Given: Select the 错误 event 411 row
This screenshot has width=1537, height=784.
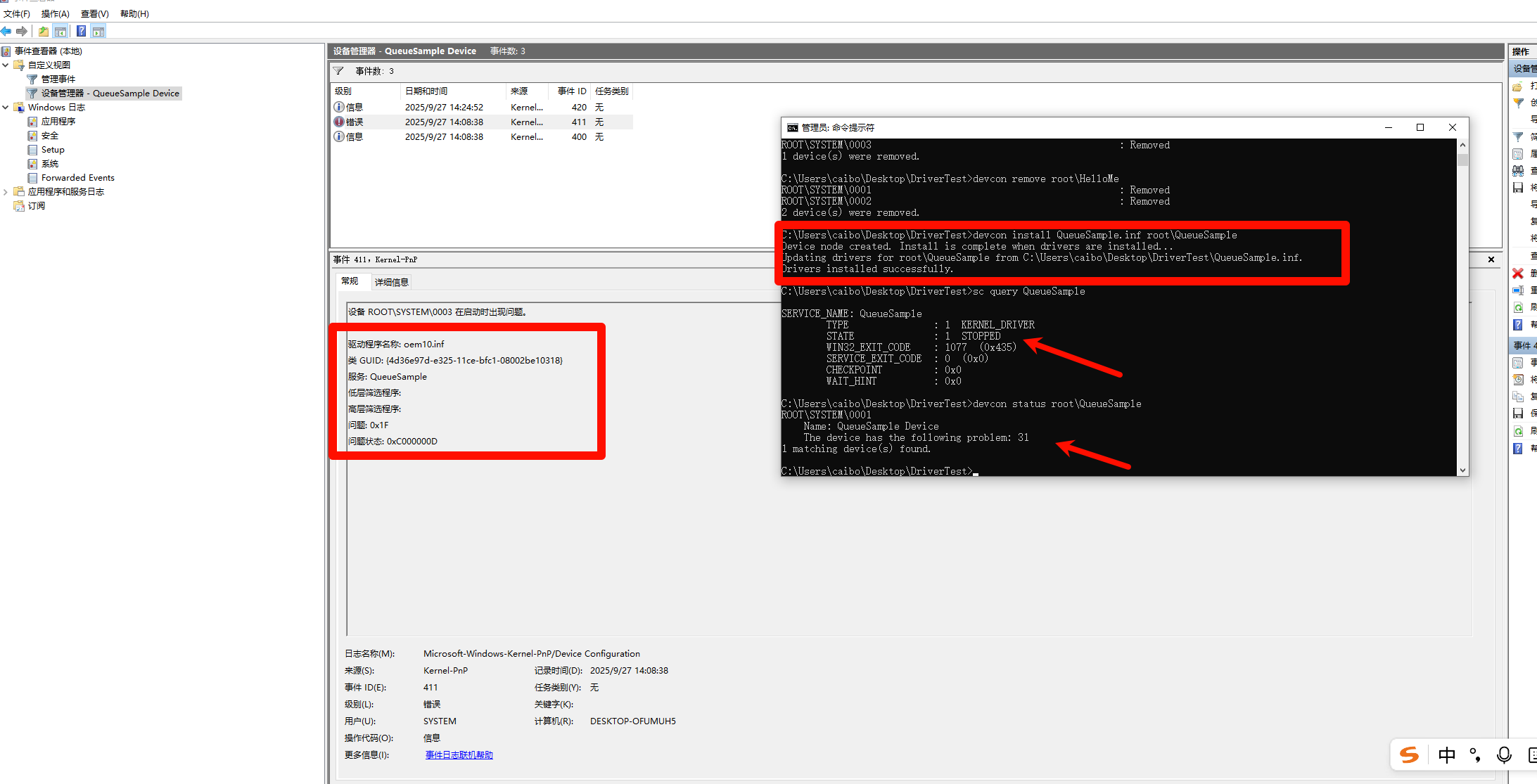Looking at the screenshot, I should coord(482,122).
